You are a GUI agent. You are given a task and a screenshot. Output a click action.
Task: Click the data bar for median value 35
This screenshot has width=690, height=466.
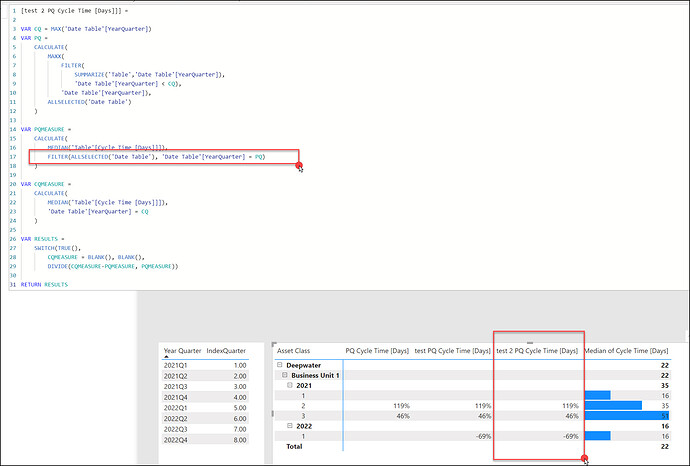(x=613, y=405)
